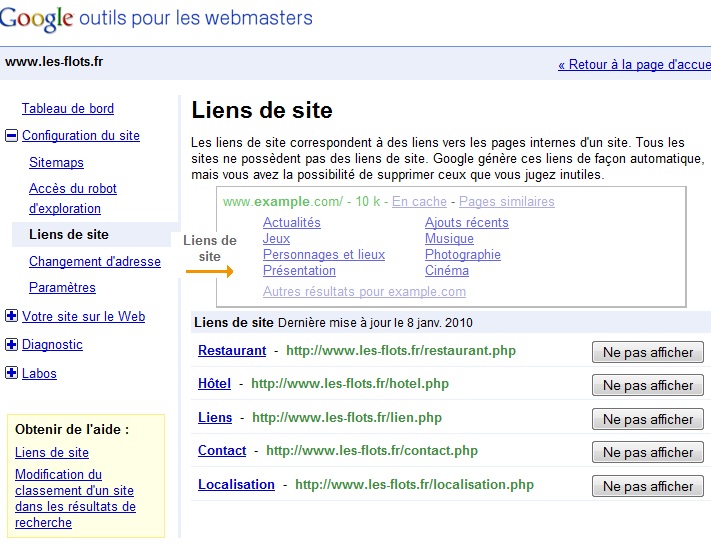The height and width of the screenshot is (547, 711).
Task: Click the restaurant.php URL text
Action: 401,351
